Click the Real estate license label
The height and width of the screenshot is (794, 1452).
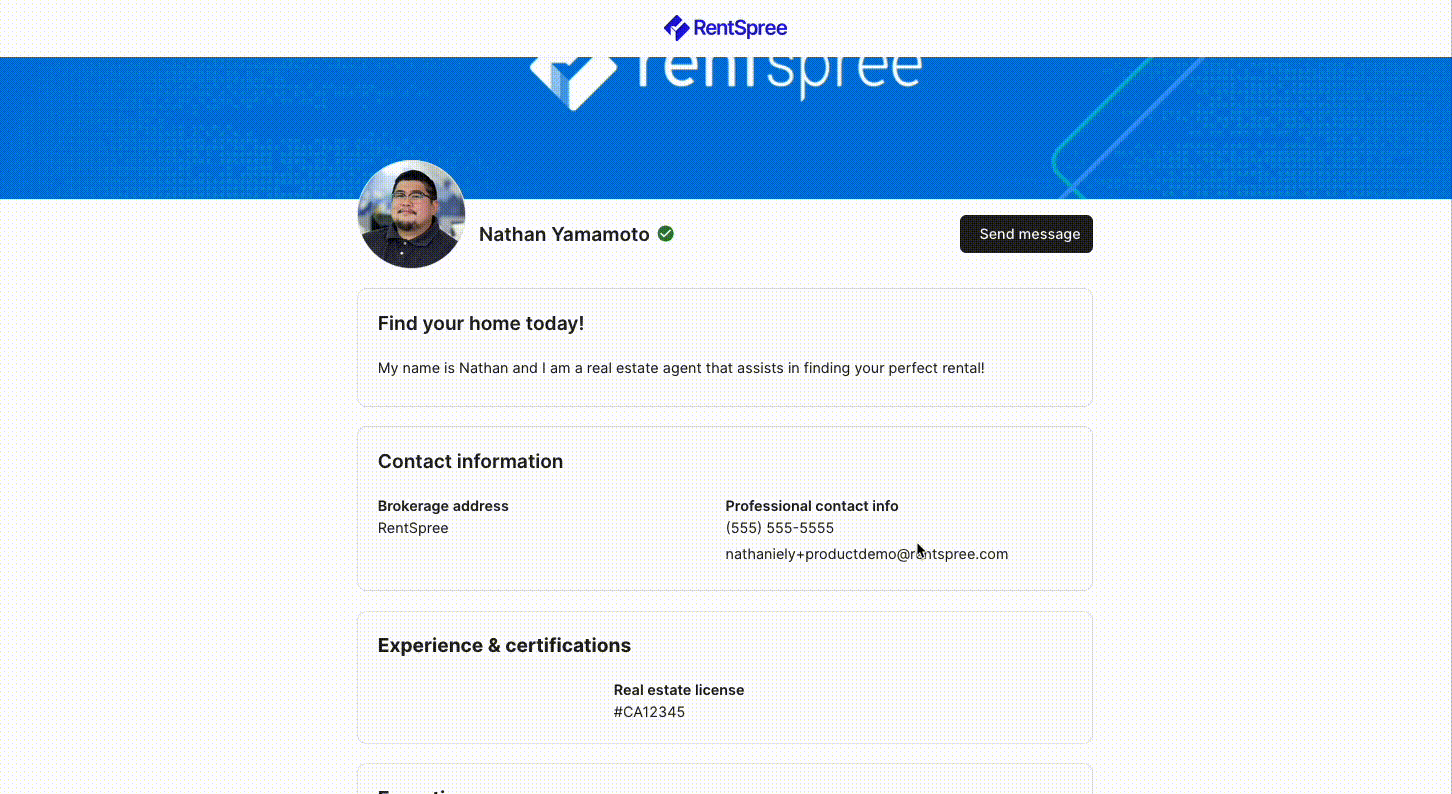[x=679, y=690]
